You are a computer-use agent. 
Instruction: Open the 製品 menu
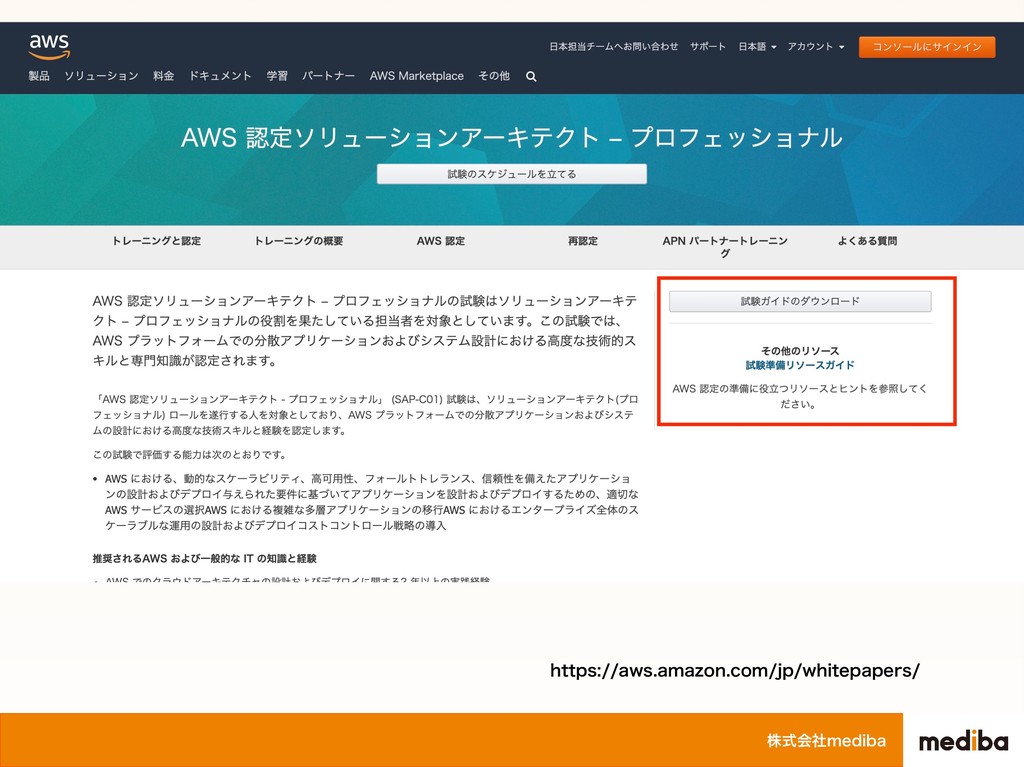[39, 76]
